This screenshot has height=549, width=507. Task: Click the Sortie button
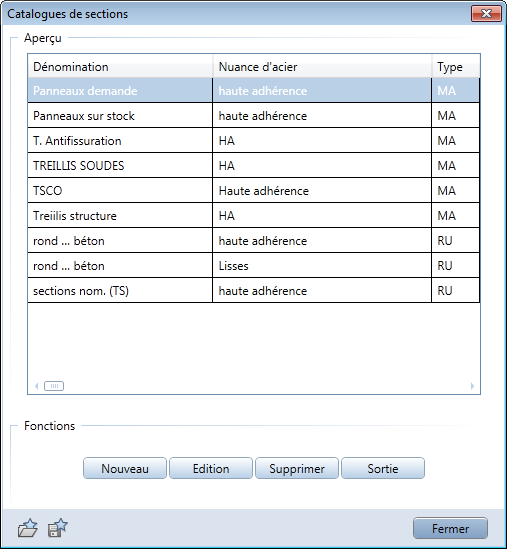point(383,468)
